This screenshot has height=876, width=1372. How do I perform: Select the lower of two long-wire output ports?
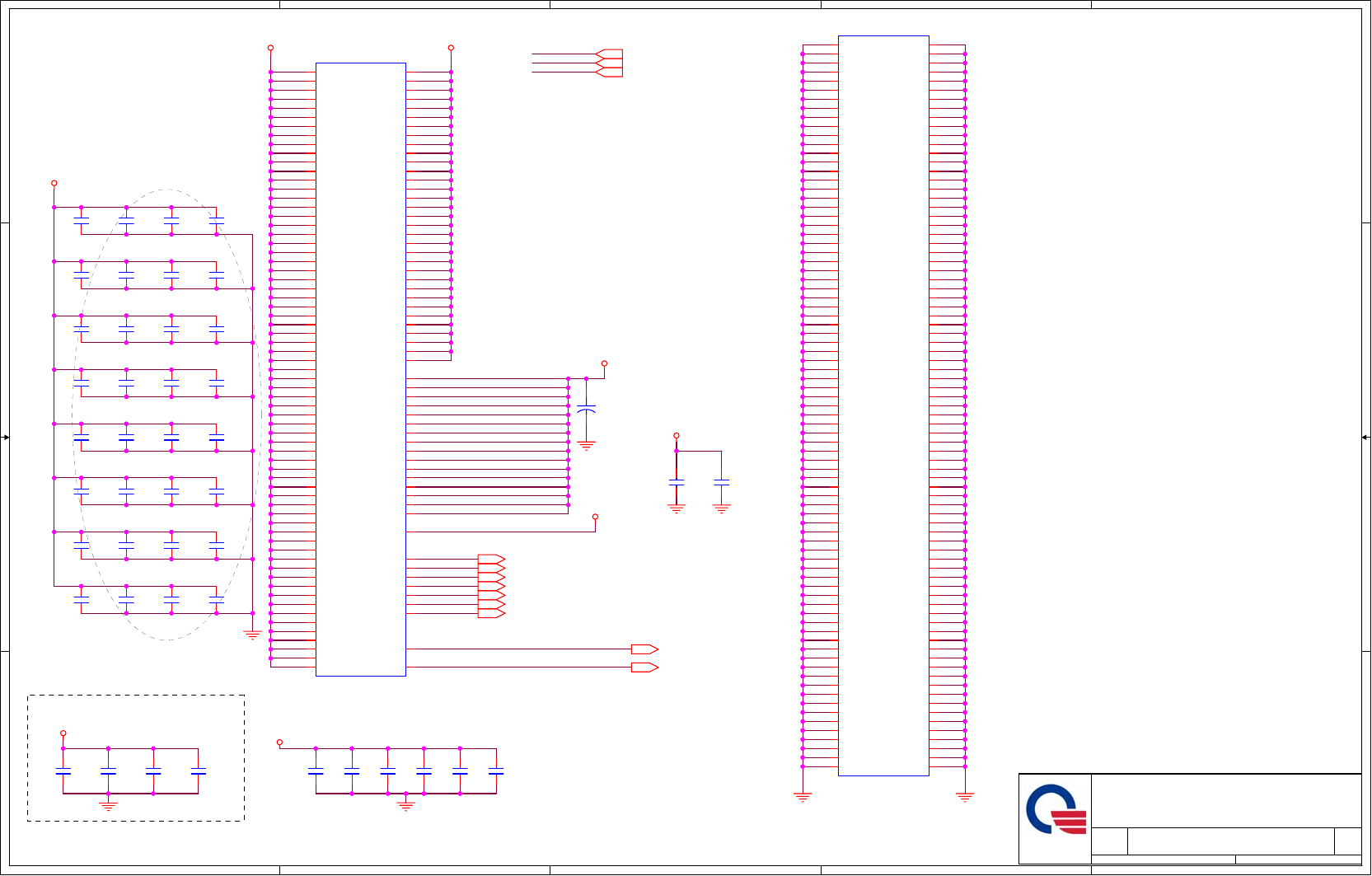644,668
